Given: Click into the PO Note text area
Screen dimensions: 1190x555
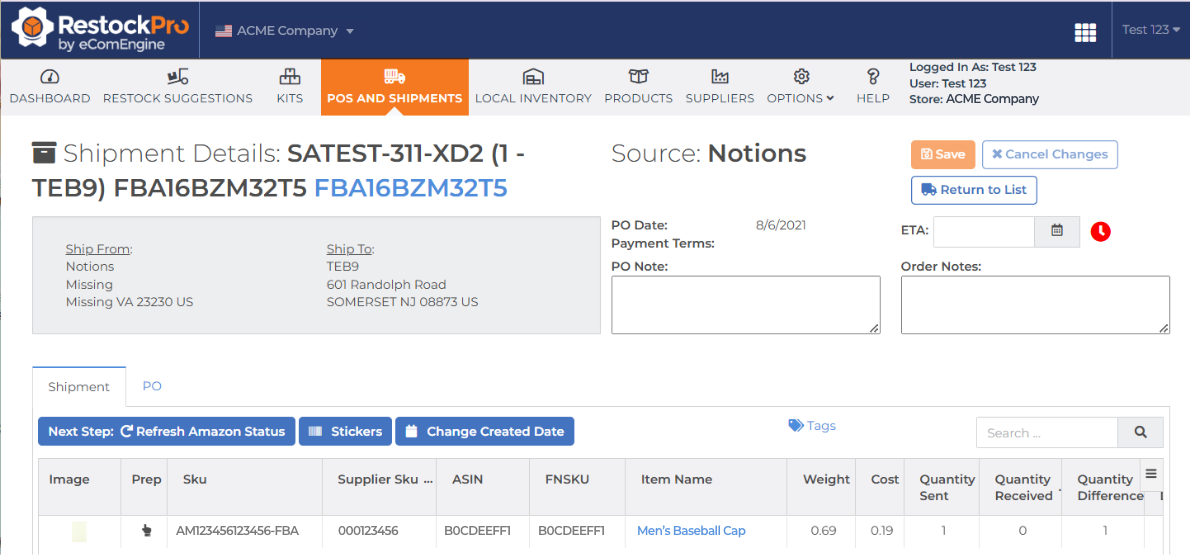Looking at the screenshot, I should (x=745, y=305).
